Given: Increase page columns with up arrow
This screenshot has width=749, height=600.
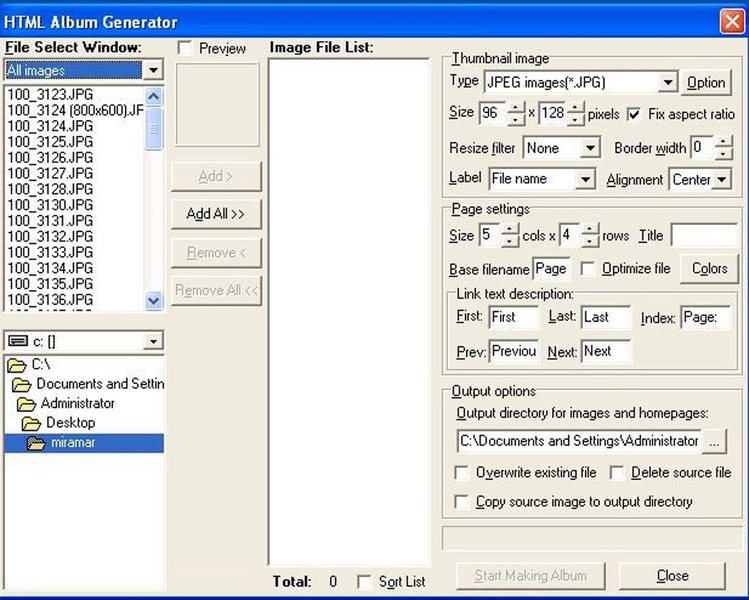Looking at the screenshot, I should (510, 229).
